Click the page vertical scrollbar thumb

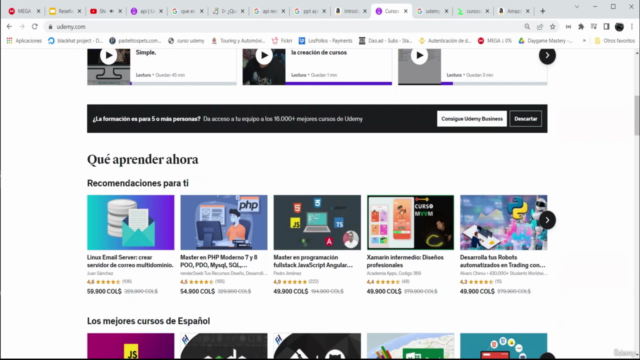tap(636, 115)
